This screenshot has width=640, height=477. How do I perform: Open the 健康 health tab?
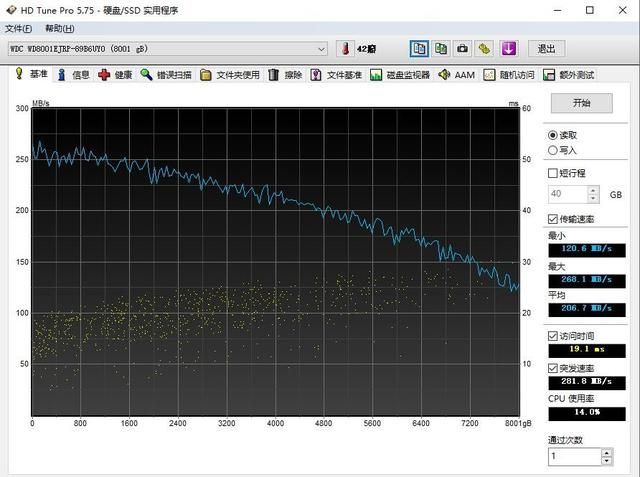click(116, 75)
